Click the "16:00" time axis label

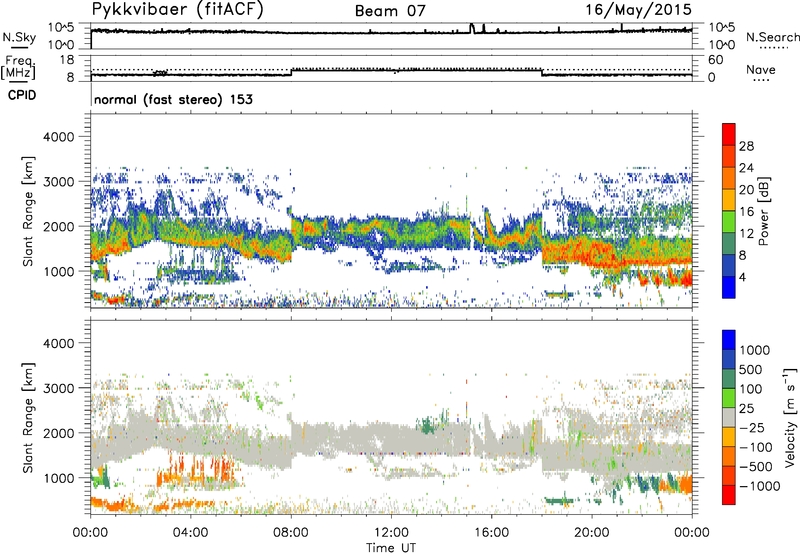491,533
